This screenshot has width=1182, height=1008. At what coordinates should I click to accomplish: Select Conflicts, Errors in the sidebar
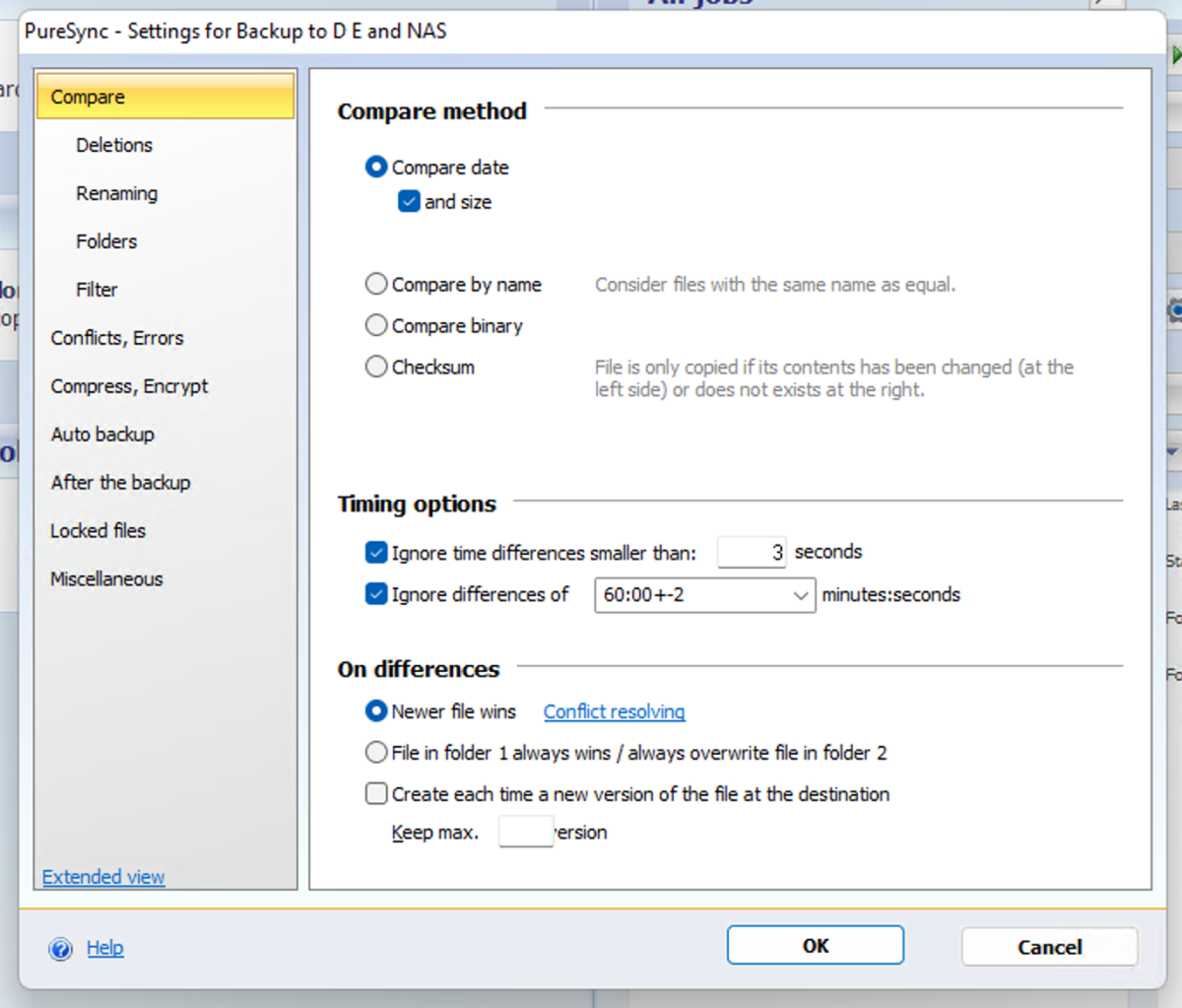click(117, 338)
